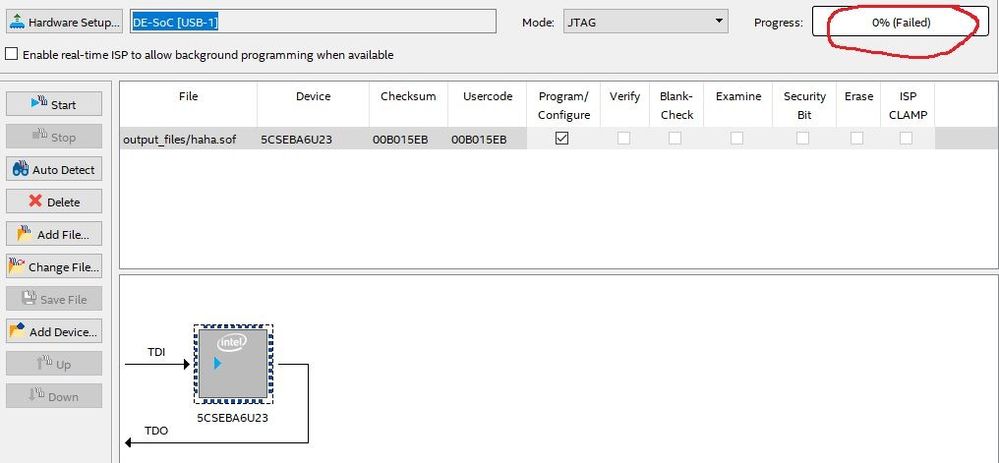
Task: Start programming with the Start button
Action: (54, 104)
